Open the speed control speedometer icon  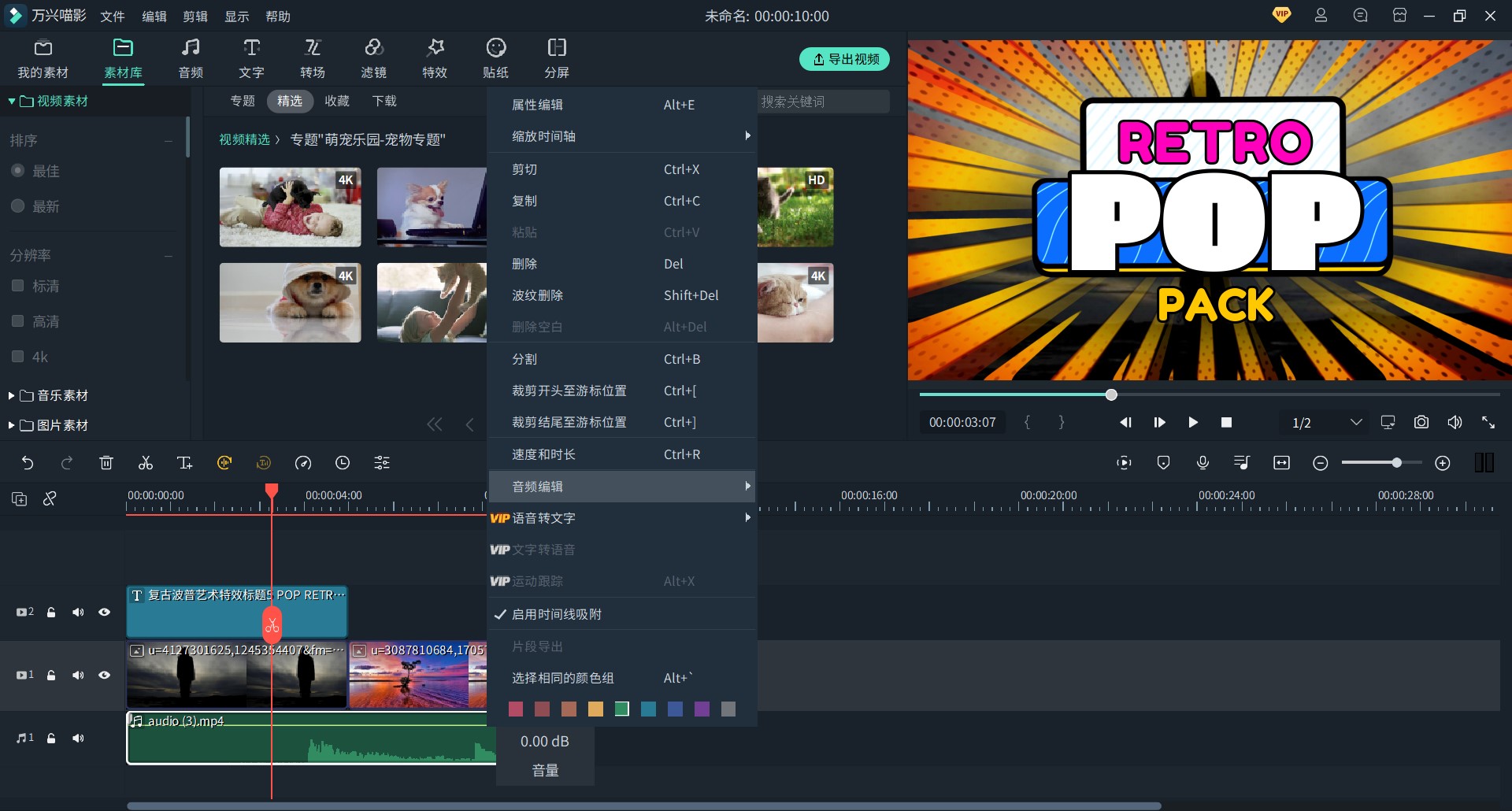pyautogui.click(x=303, y=463)
